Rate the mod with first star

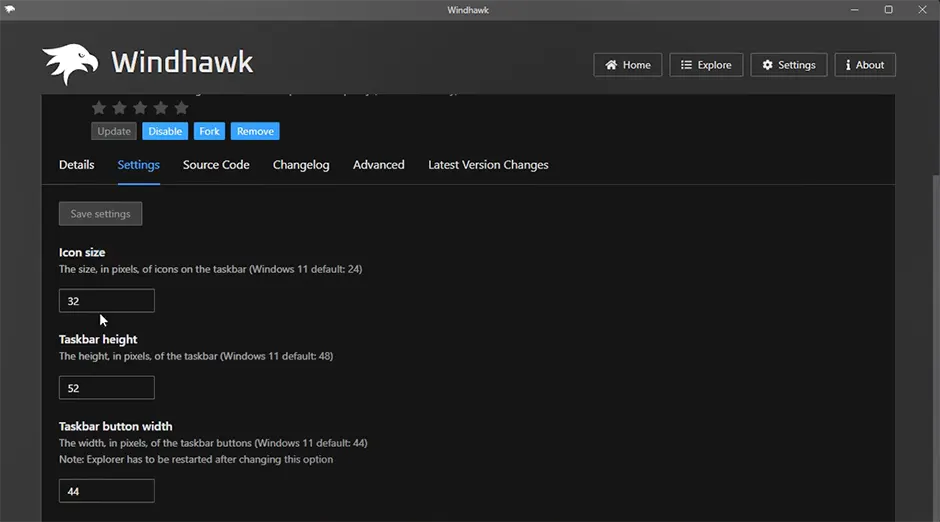pyautogui.click(x=99, y=108)
